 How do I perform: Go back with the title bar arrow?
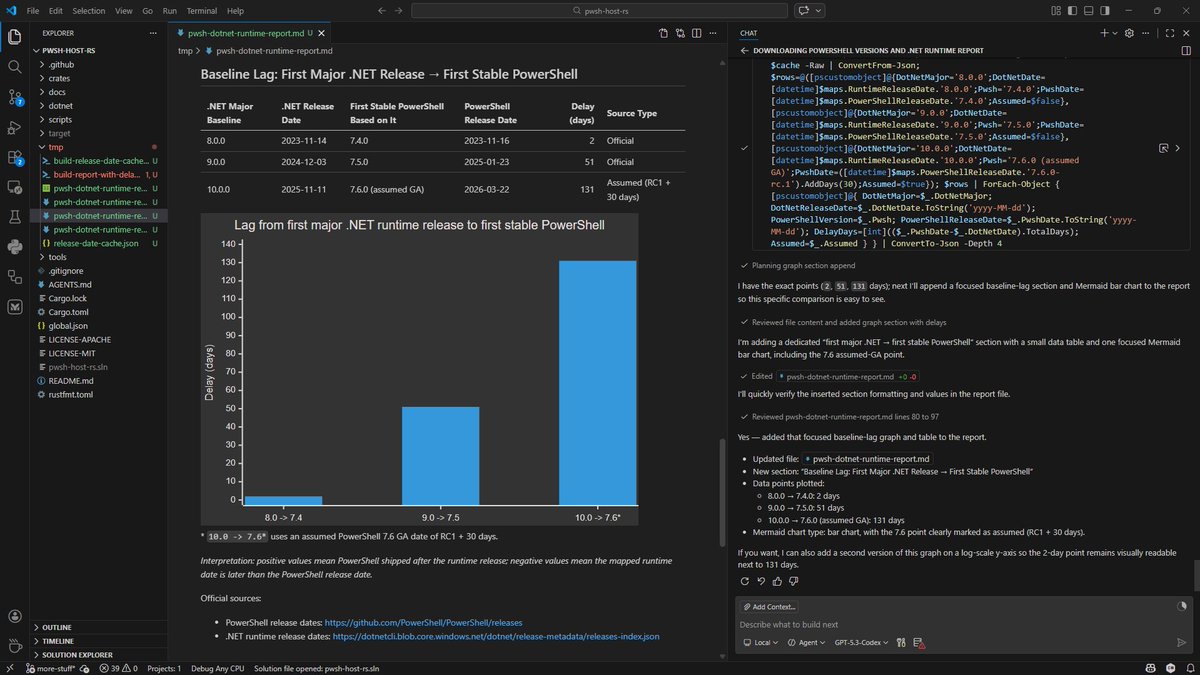(x=383, y=10)
